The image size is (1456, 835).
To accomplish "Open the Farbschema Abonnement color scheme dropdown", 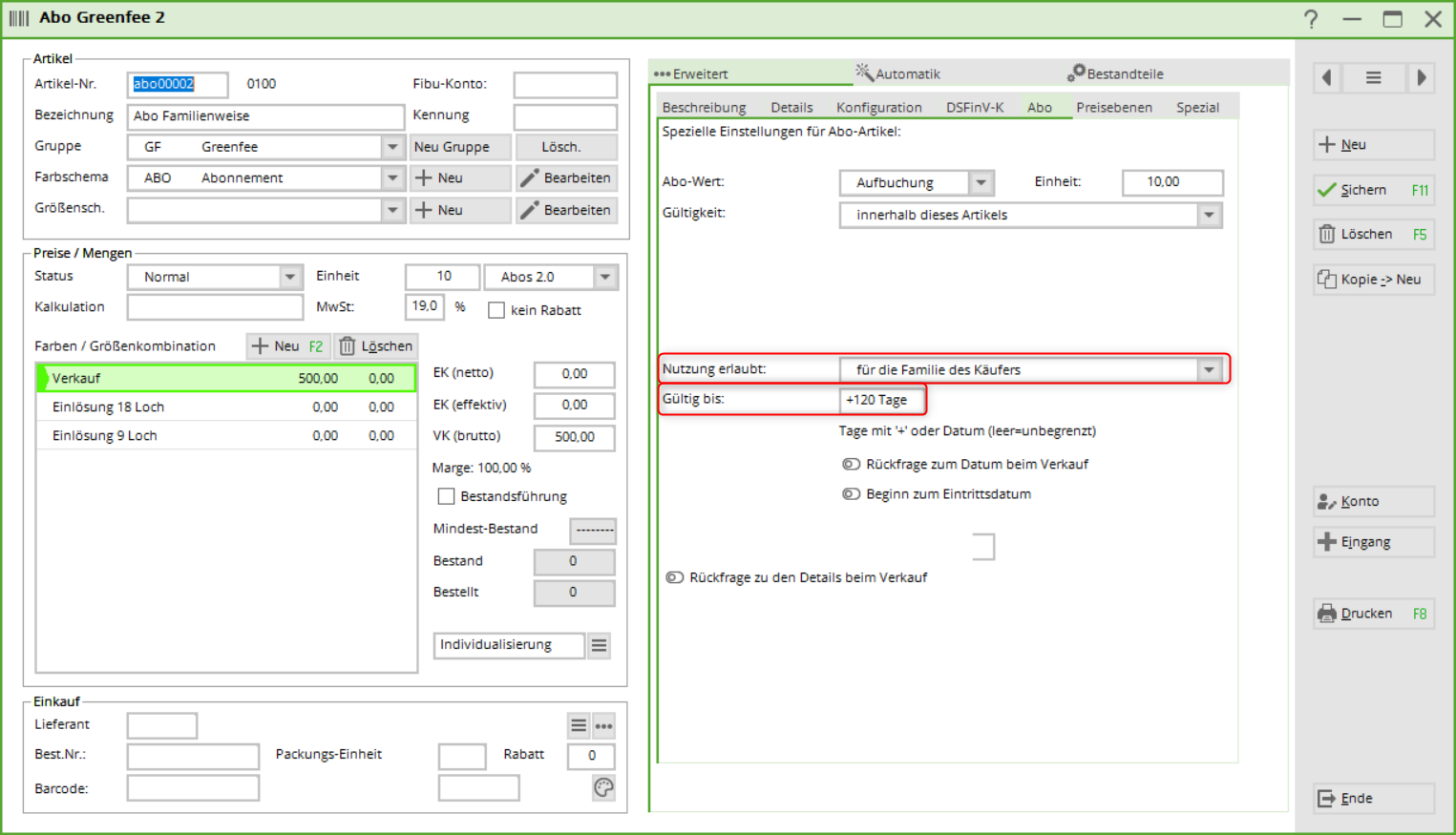I will click(x=392, y=178).
